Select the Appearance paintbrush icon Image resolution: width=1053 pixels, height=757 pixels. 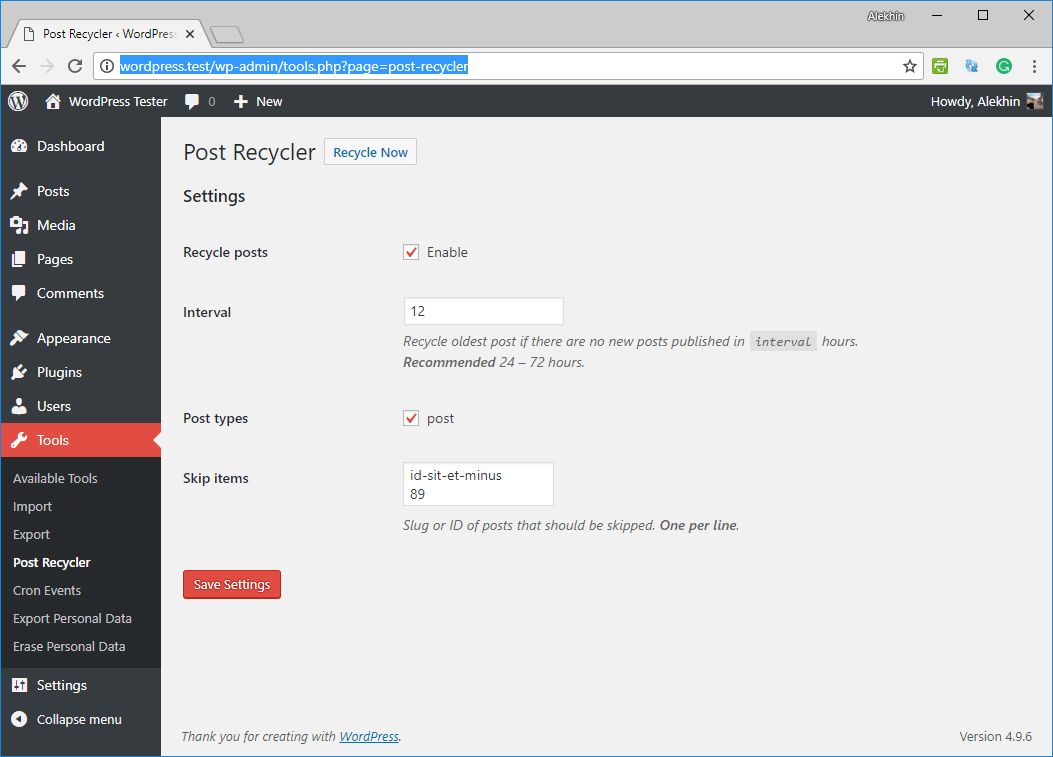click(x=21, y=338)
